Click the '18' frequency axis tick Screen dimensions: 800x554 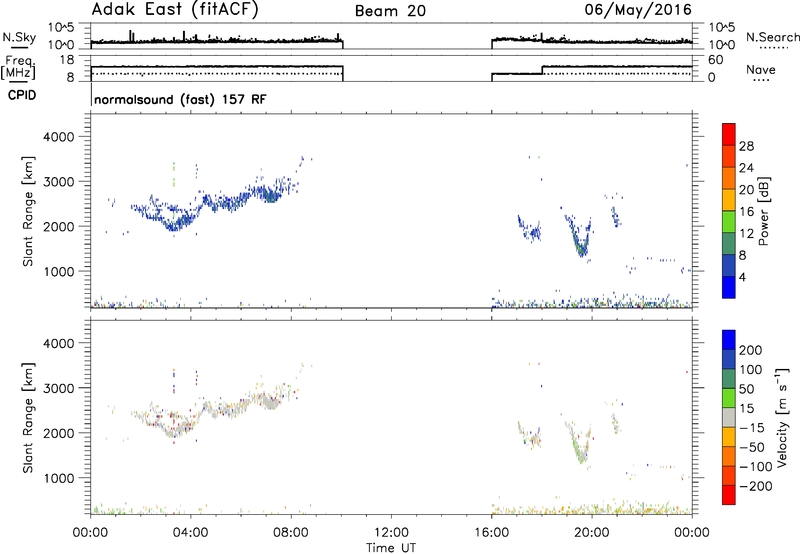pyautogui.click(x=67, y=60)
